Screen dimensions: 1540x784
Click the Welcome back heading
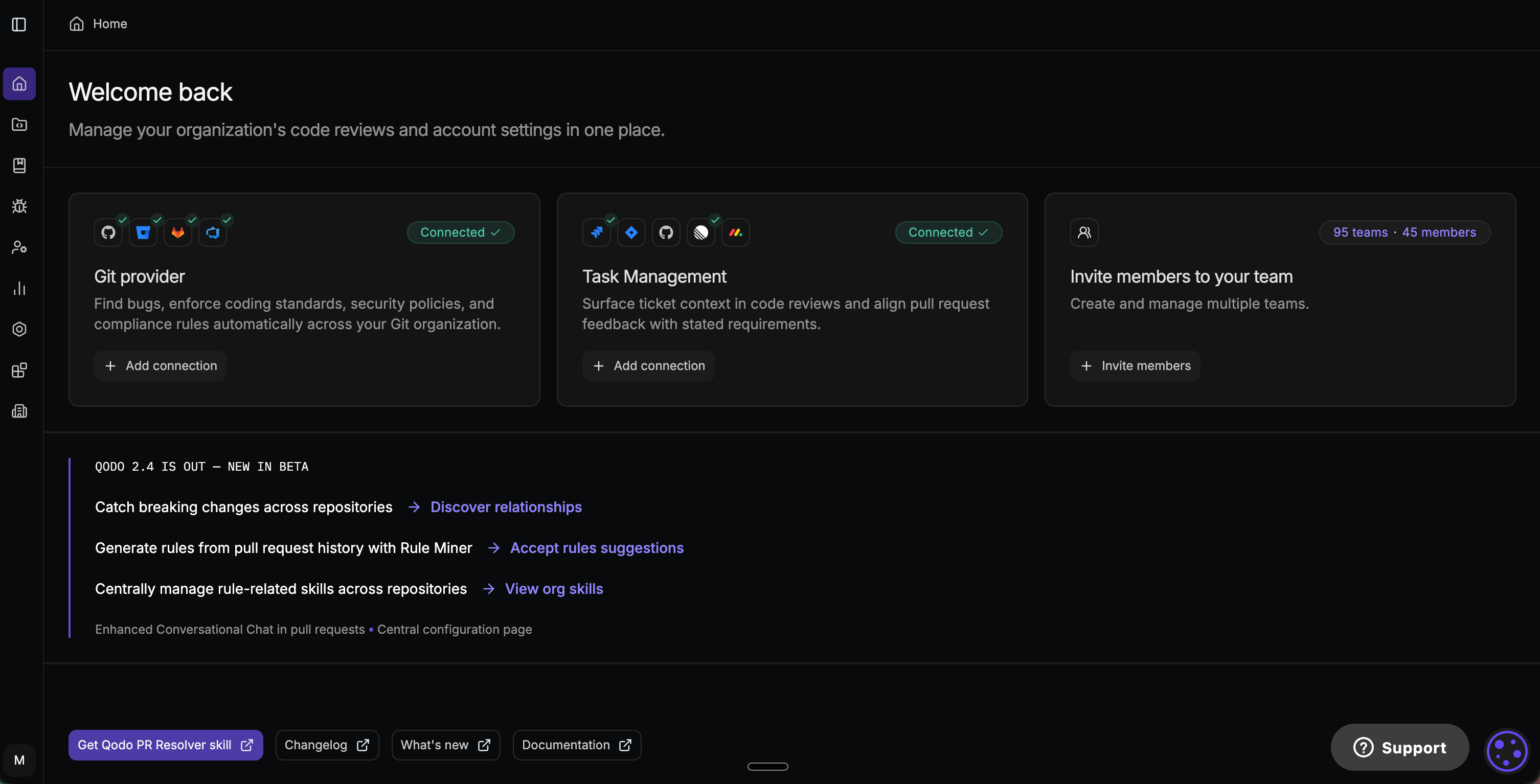151,92
